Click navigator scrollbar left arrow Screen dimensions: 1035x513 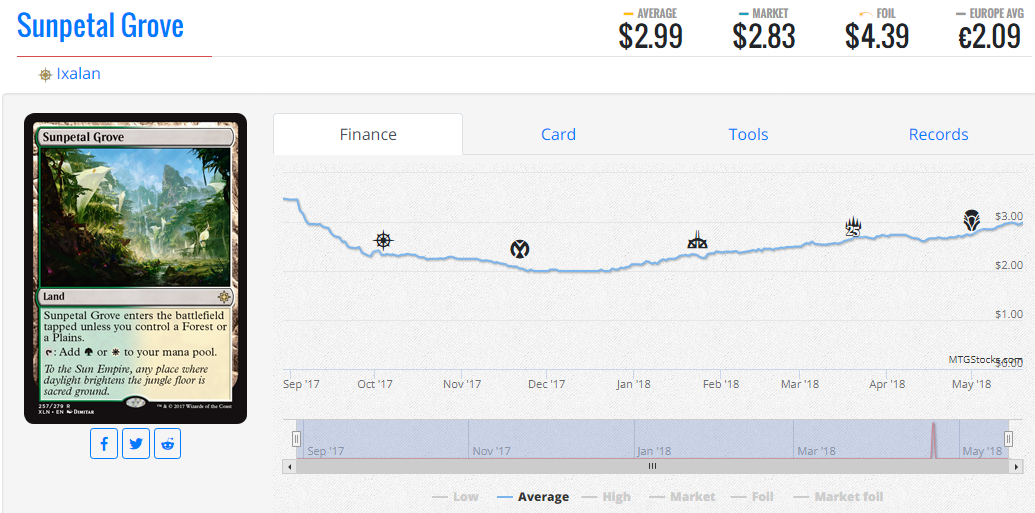[289, 466]
